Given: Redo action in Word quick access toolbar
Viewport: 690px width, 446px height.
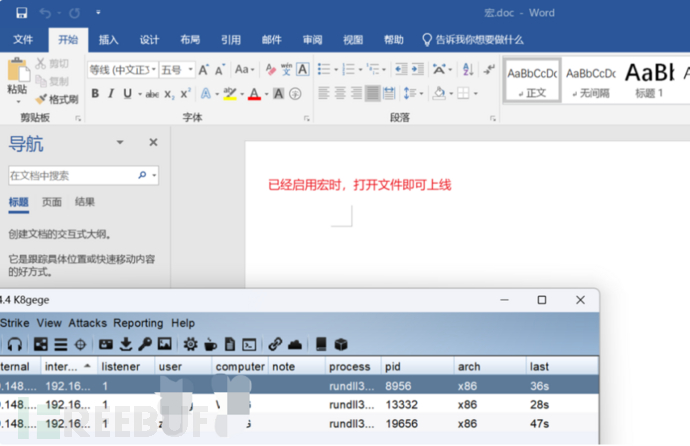Looking at the screenshot, I should click(74, 13).
